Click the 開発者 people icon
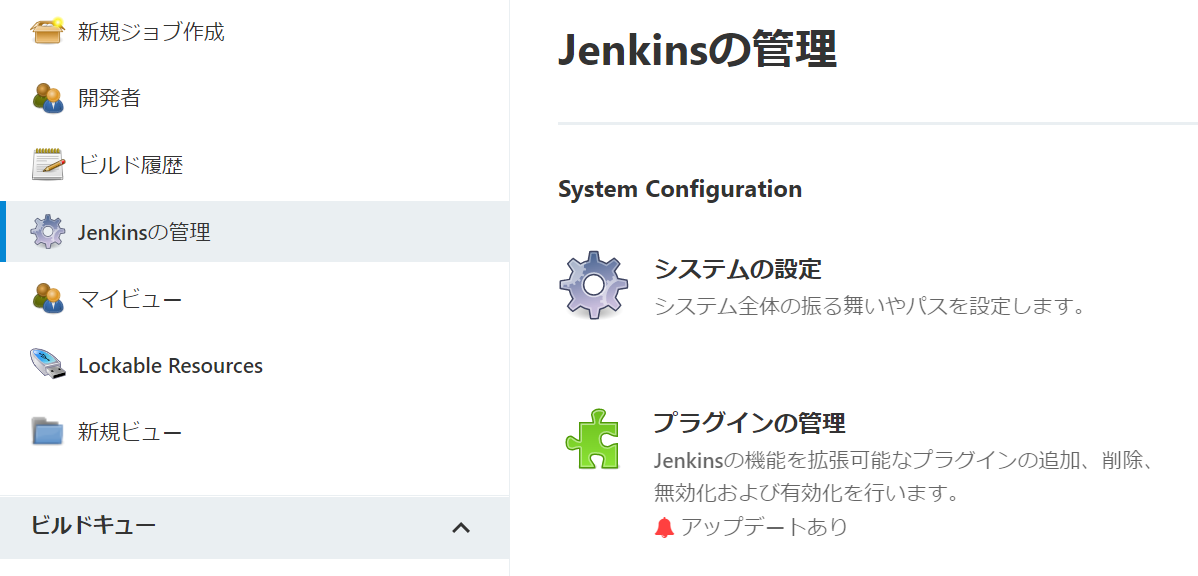 click(47, 98)
